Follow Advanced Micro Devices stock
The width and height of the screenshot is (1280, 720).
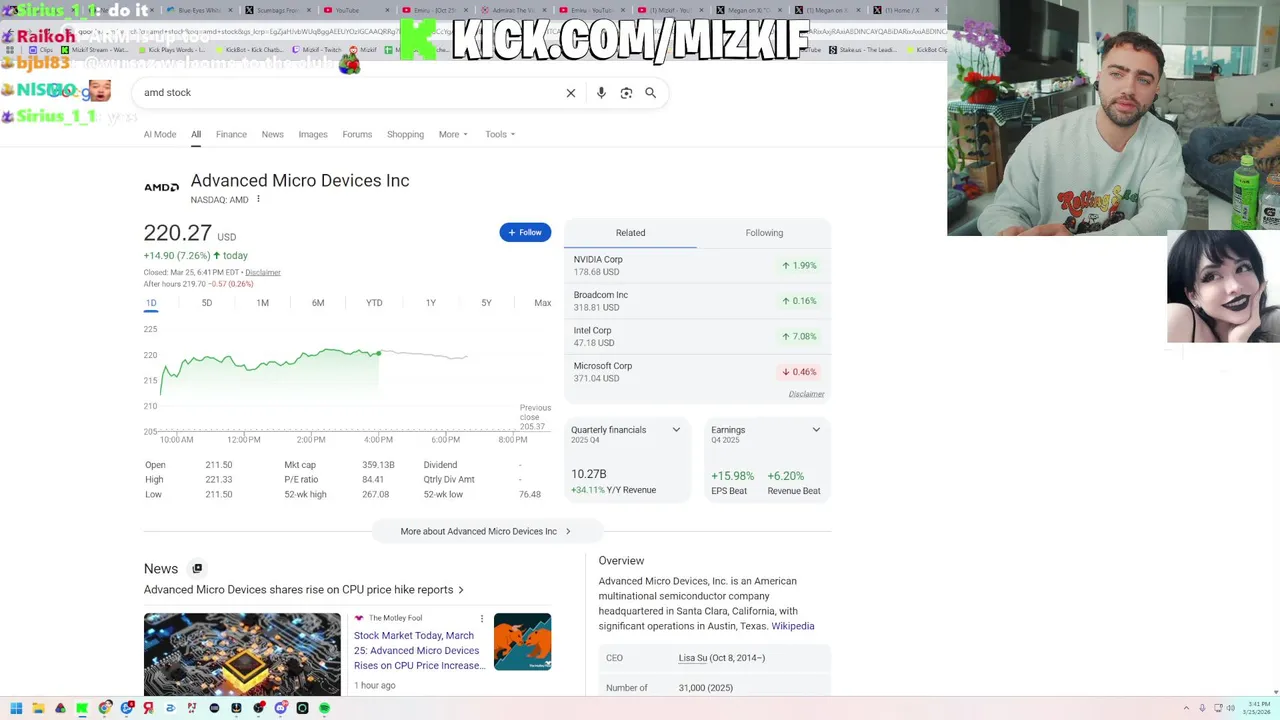525,233
